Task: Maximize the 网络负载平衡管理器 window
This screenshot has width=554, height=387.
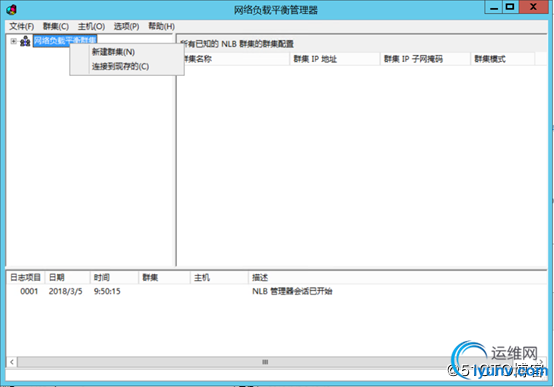Action: (510, 7)
